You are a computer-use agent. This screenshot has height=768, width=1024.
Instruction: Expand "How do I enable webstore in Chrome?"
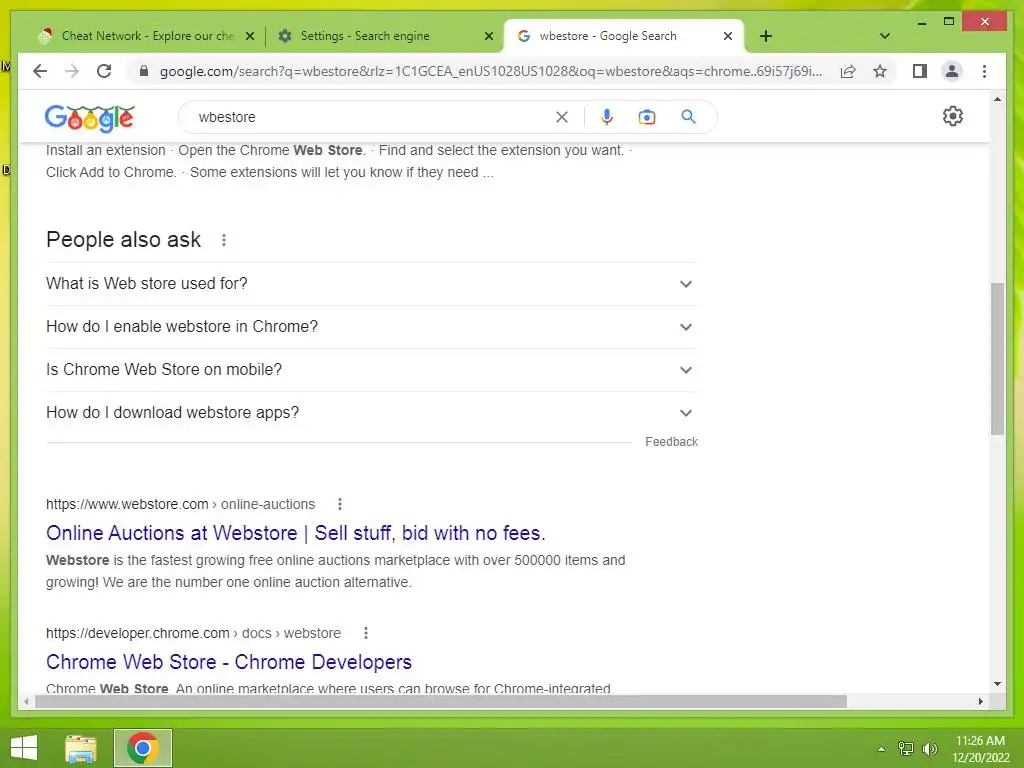click(372, 327)
